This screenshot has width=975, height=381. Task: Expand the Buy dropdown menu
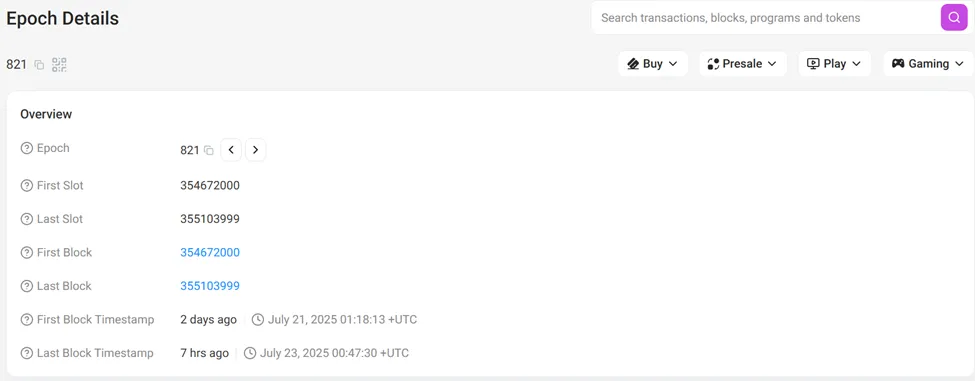point(653,64)
